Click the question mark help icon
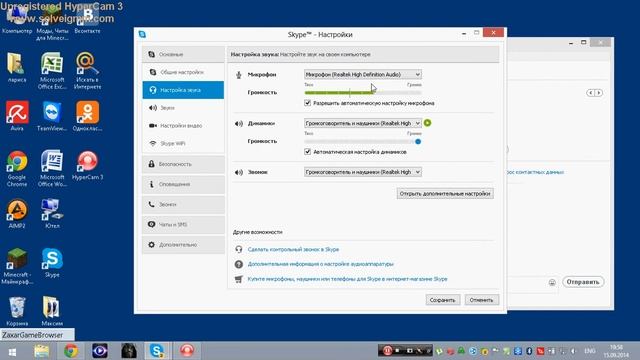This screenshot has width=640, height=360. point(239,264)
